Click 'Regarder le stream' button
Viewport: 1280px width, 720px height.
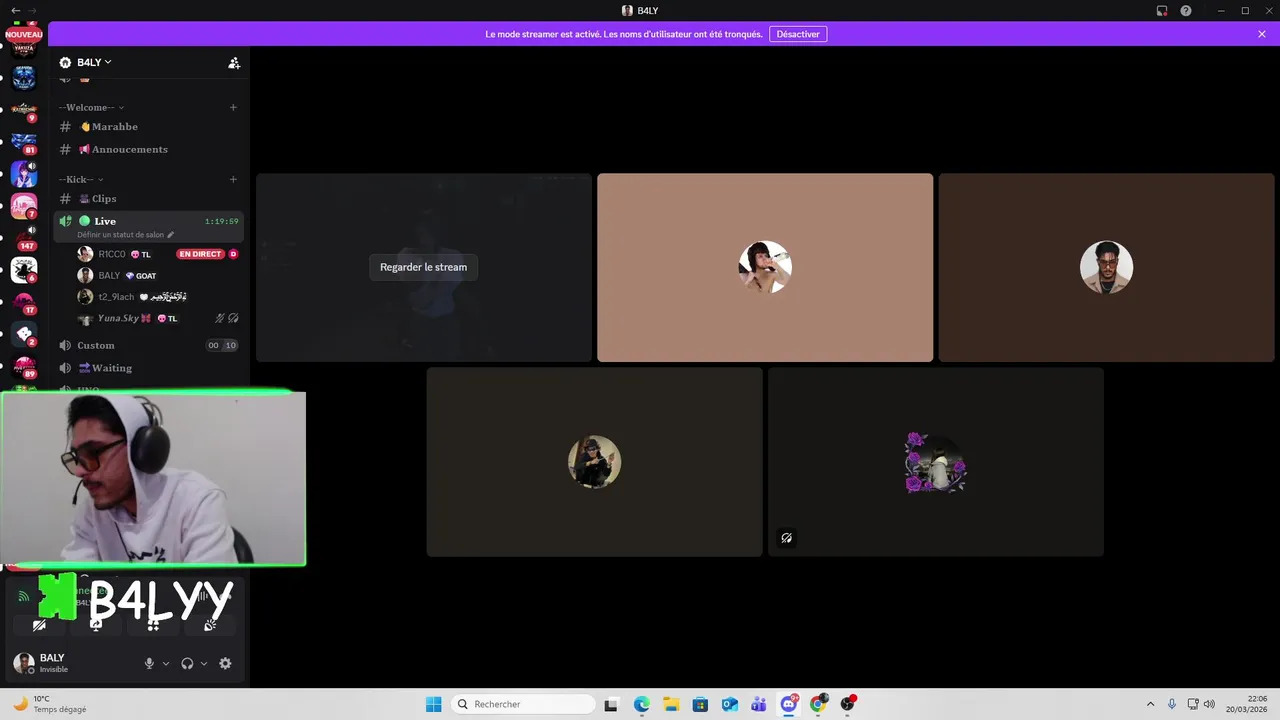pos(423,267)
